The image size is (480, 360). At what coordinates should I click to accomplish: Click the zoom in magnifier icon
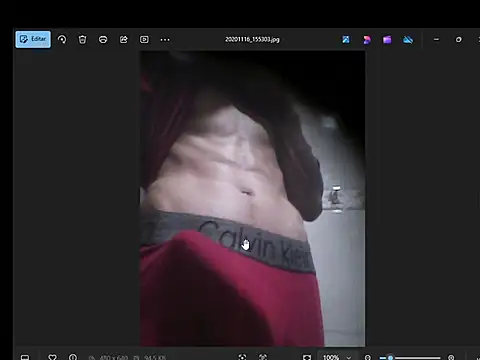[451, 357]
